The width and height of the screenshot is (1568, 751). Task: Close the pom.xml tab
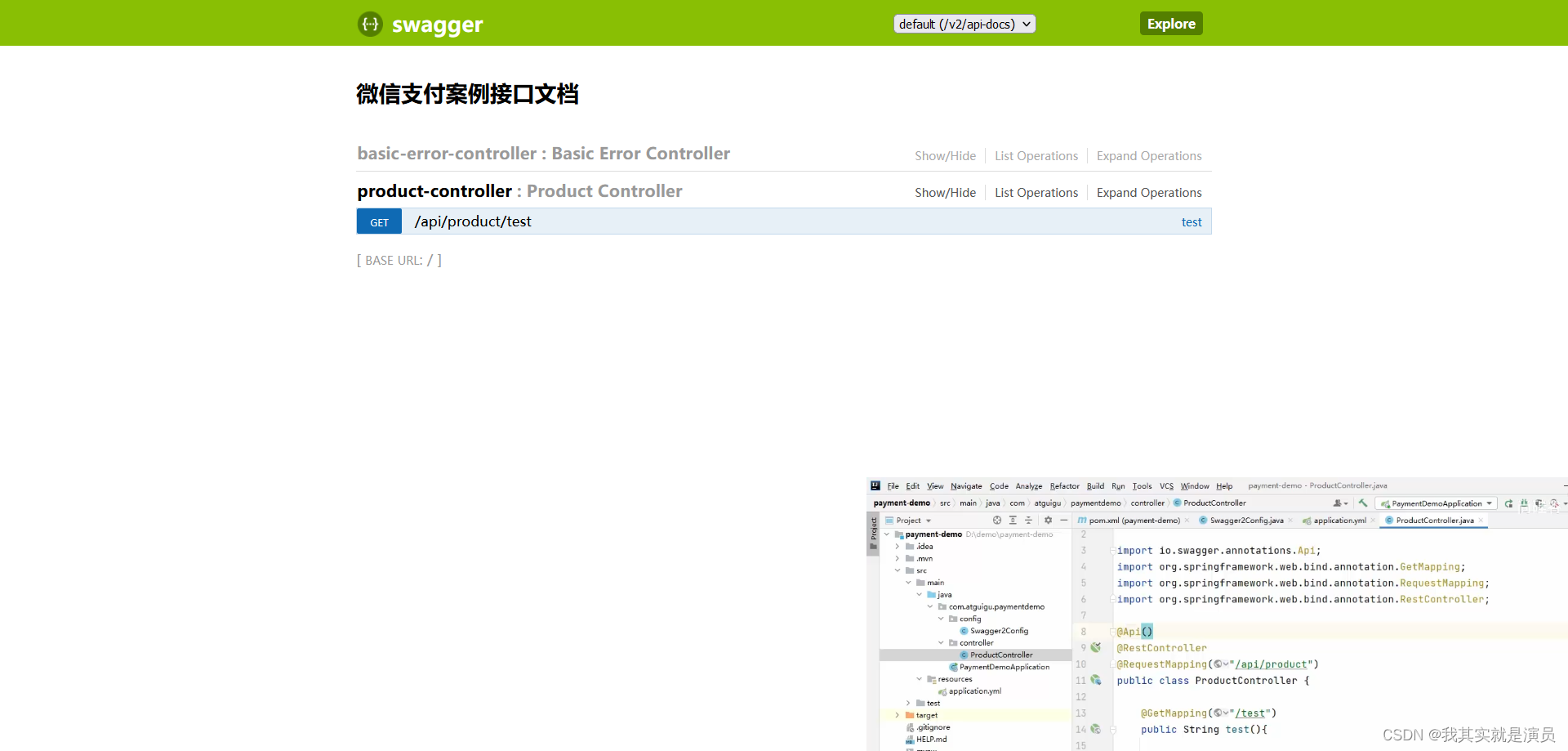tap(1187, 521)
